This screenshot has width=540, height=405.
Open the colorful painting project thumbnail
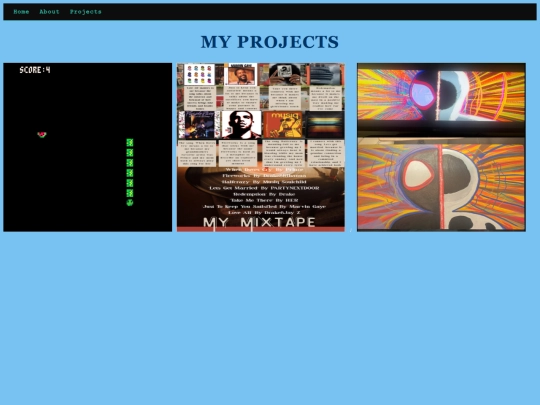pos(441,147)
